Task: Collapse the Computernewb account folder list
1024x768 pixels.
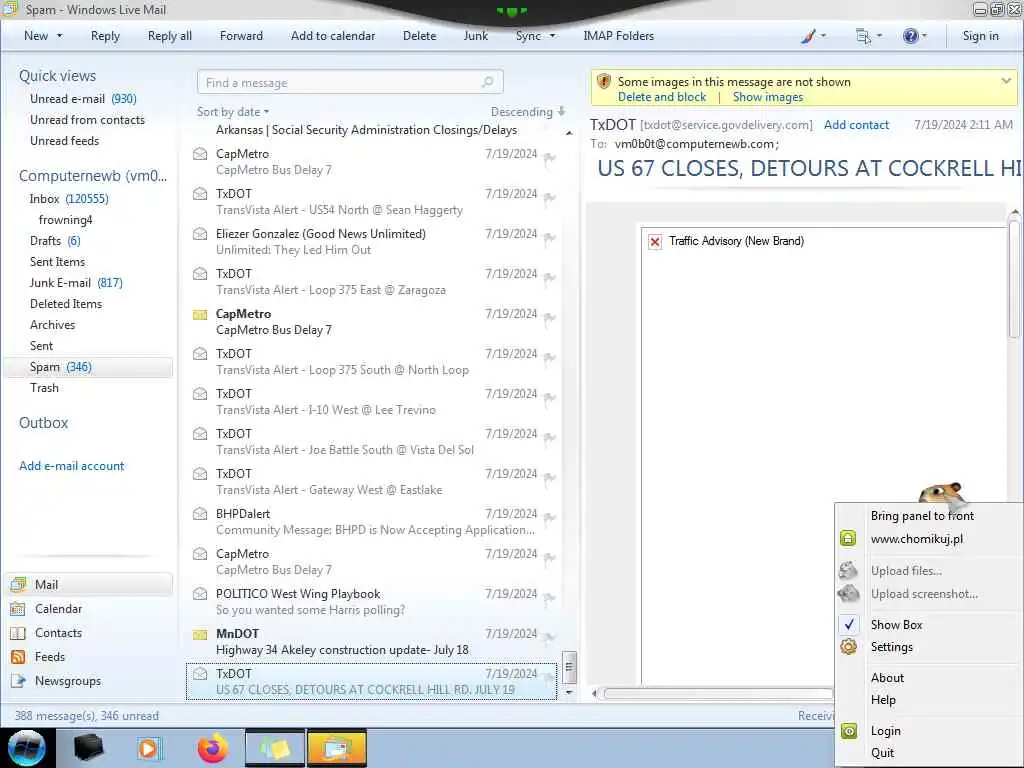Action: [x=93, y=176]
